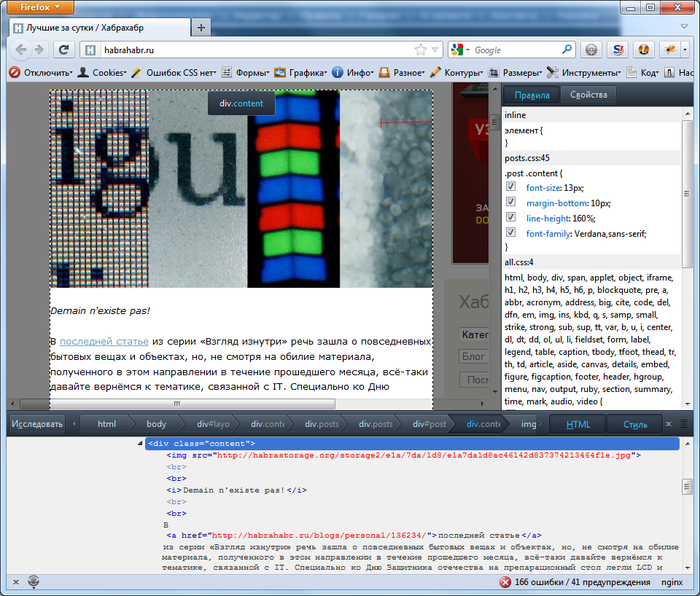Open the URL bar history dropdown arrow
The image size is (700, 596).
point(434,50)
